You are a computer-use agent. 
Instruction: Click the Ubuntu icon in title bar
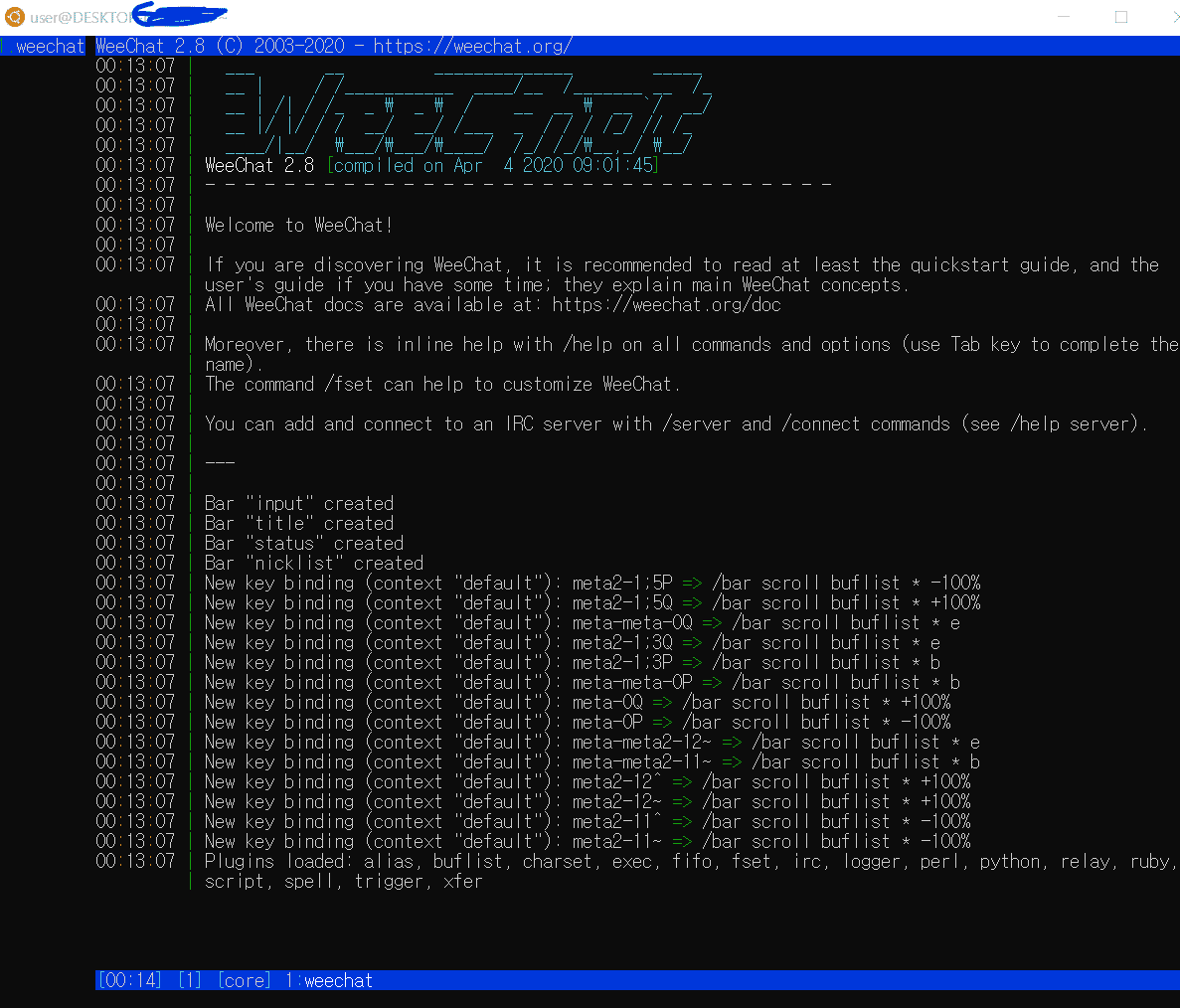pyautogui.click(x=15, y=17)
